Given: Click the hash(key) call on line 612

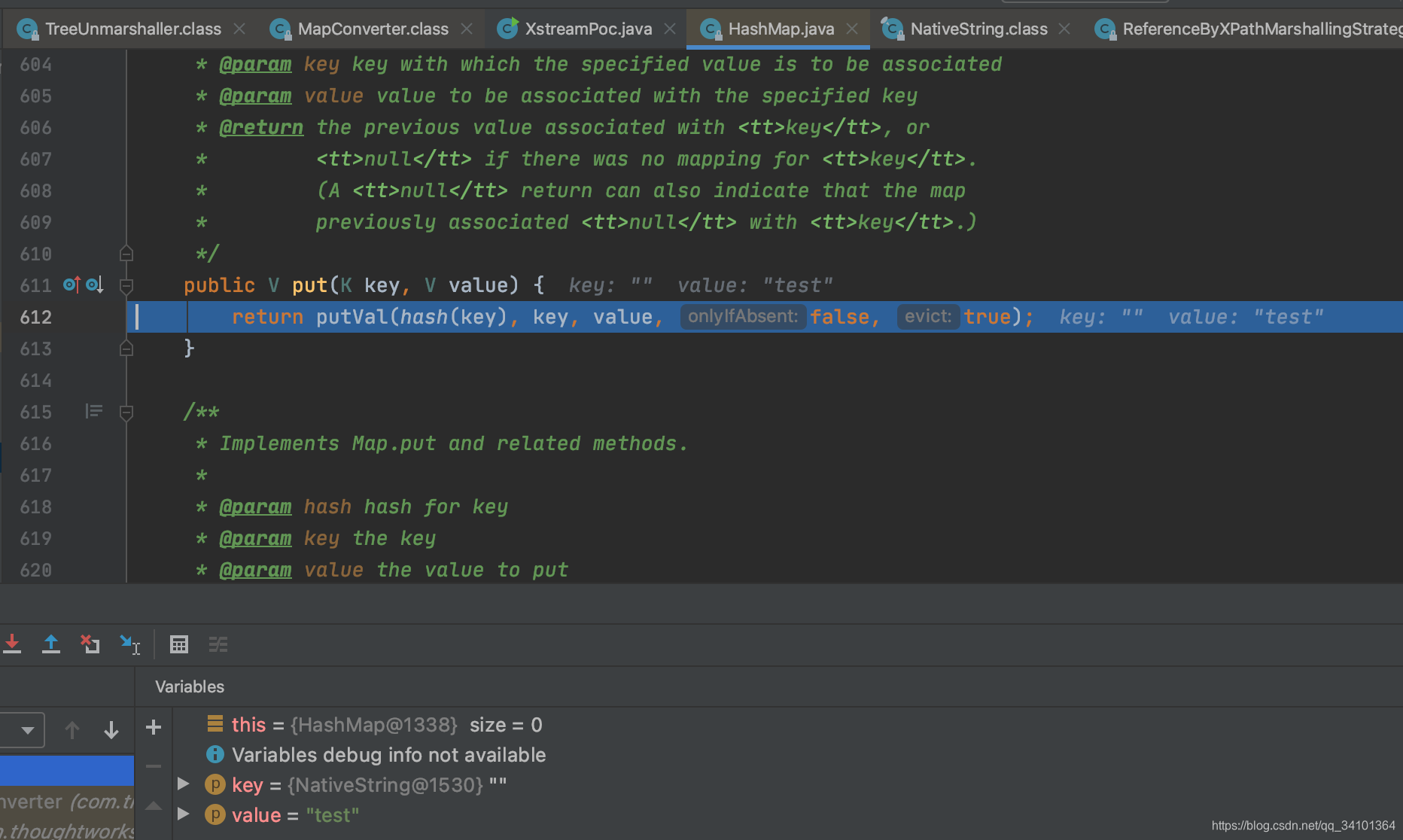Looking at the screenshot, I should pyautogui.click(x=454, y=317).
